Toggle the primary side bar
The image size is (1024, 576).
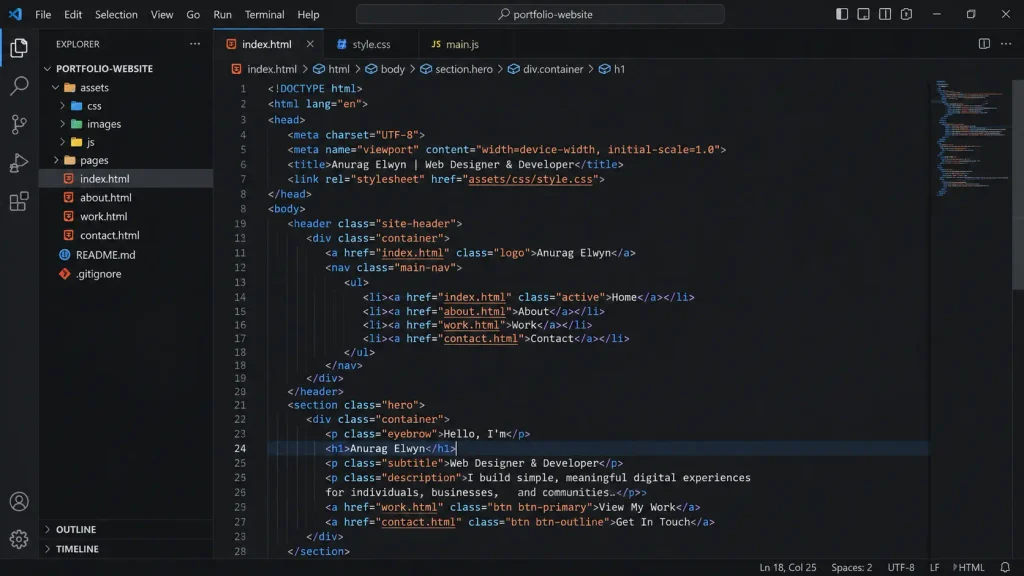pos(842,14)
